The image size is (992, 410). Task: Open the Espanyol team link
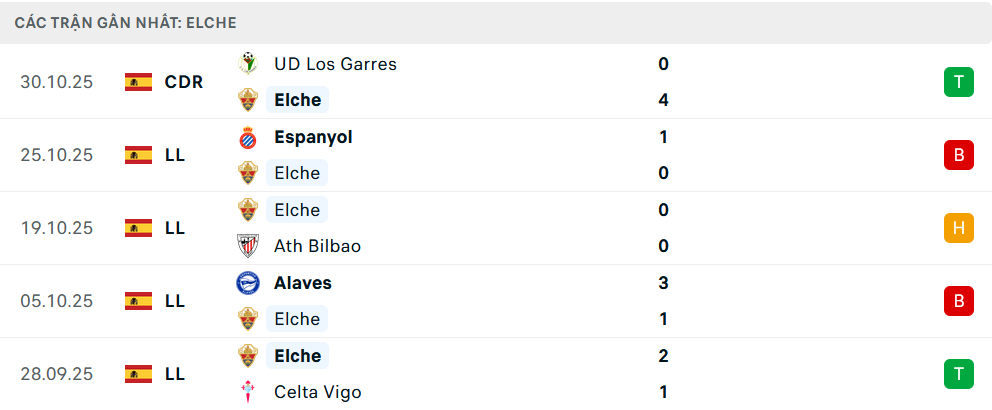coord(313,137)
